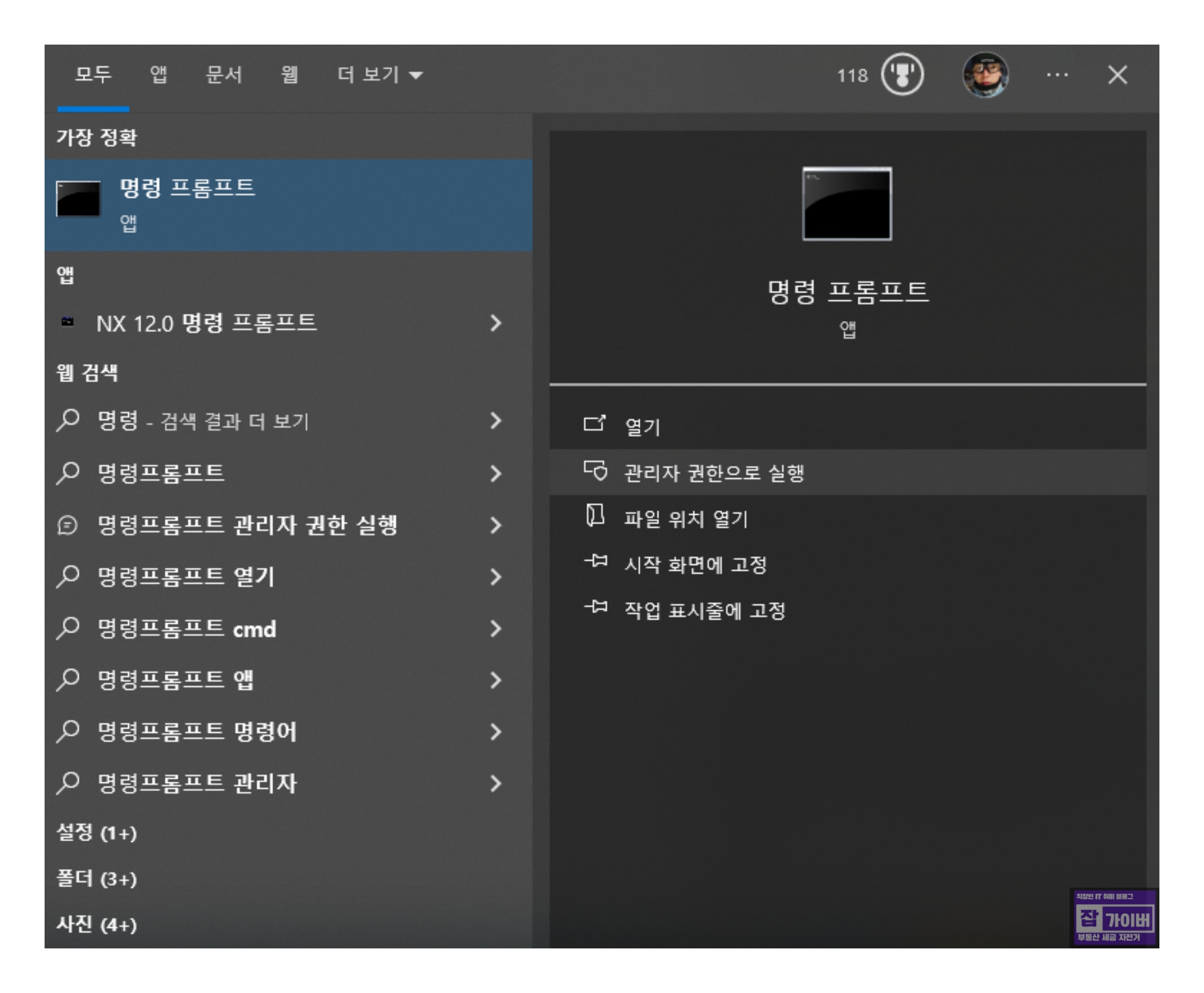1204x993 pixels.
Task: Click the magnifier icon next to 명령프롬프트 cmd
Action: [x=66, y=629]
